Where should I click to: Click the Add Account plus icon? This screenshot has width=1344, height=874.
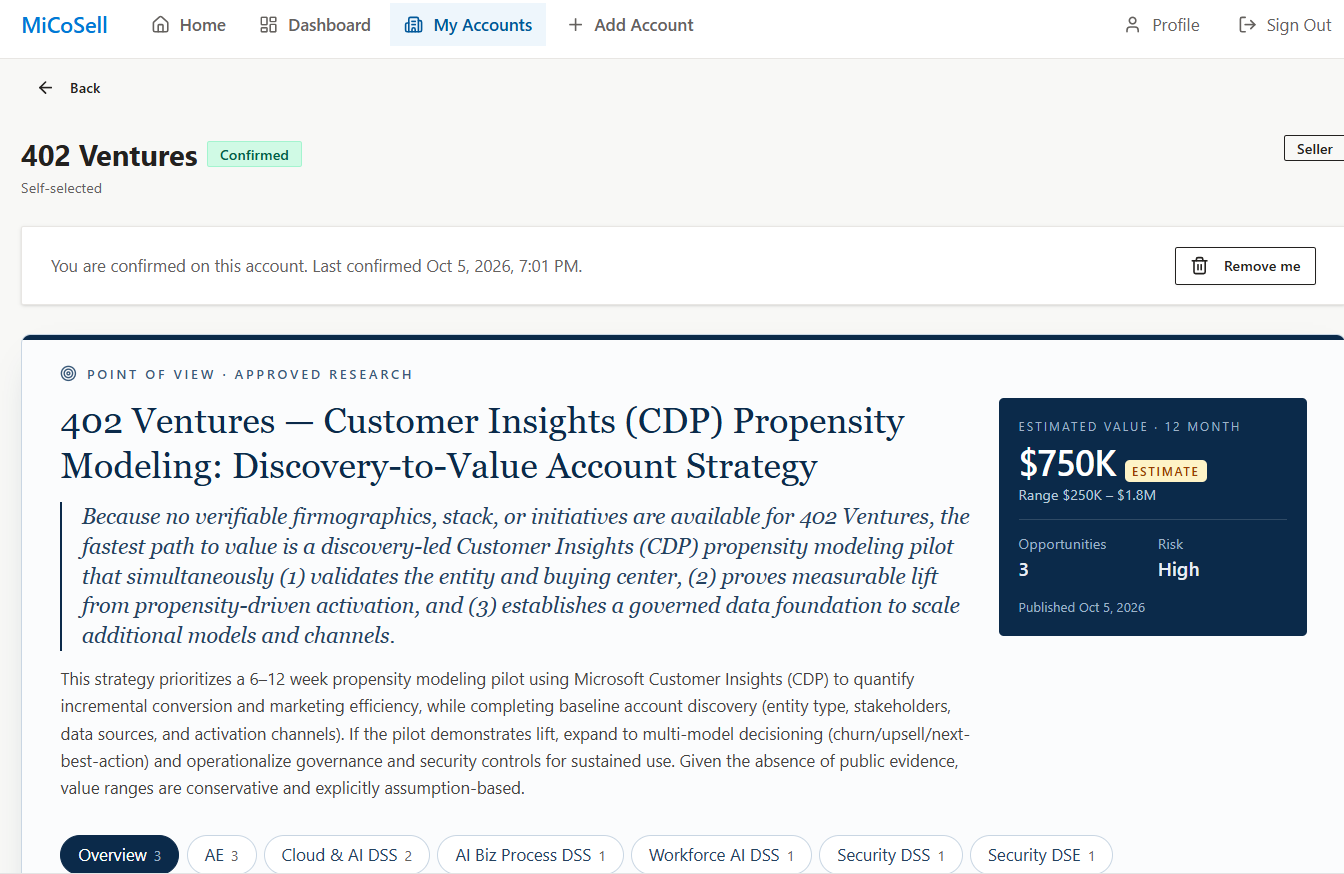point(575,25)
